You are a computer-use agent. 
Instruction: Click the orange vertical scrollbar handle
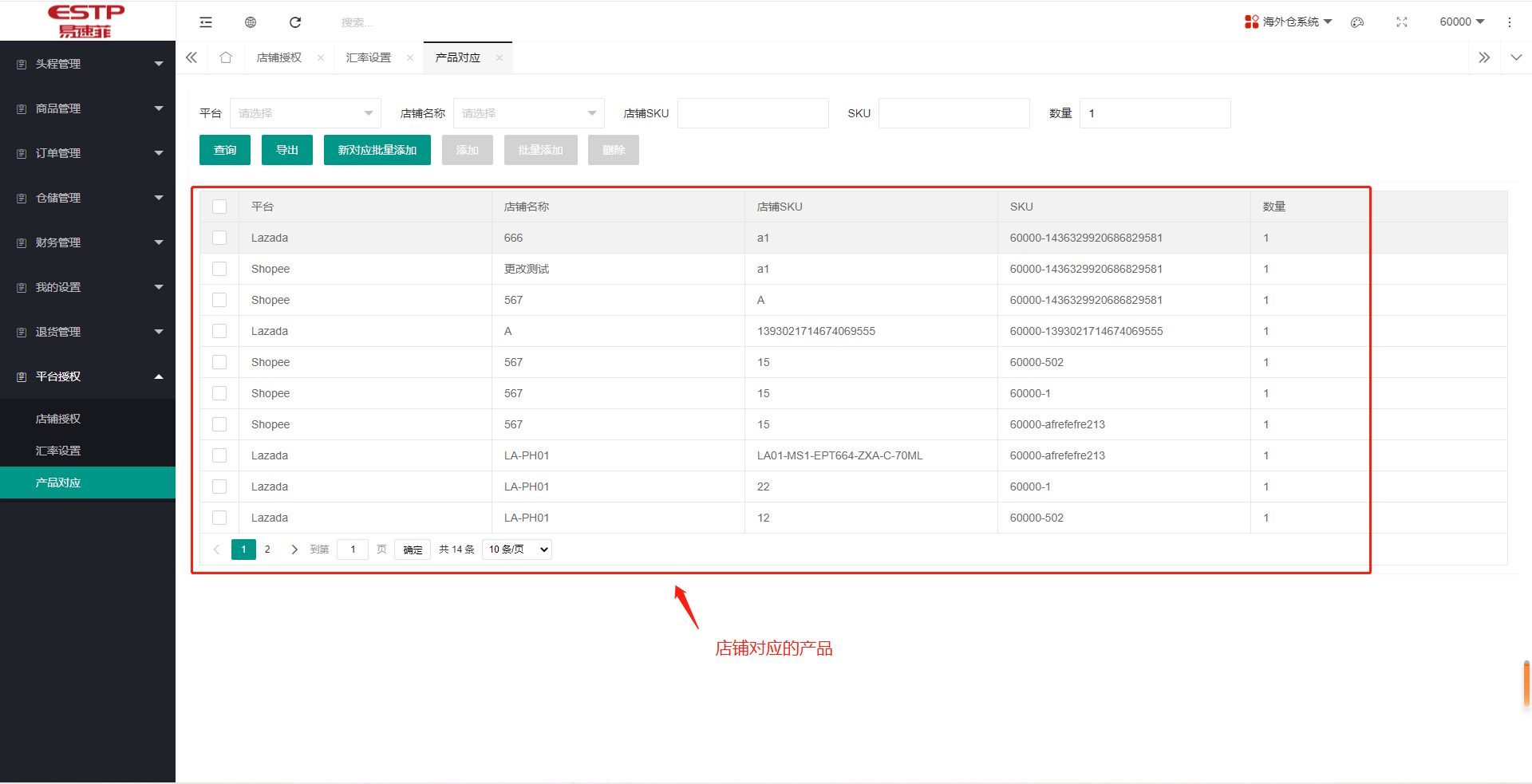coord(1526,684)
